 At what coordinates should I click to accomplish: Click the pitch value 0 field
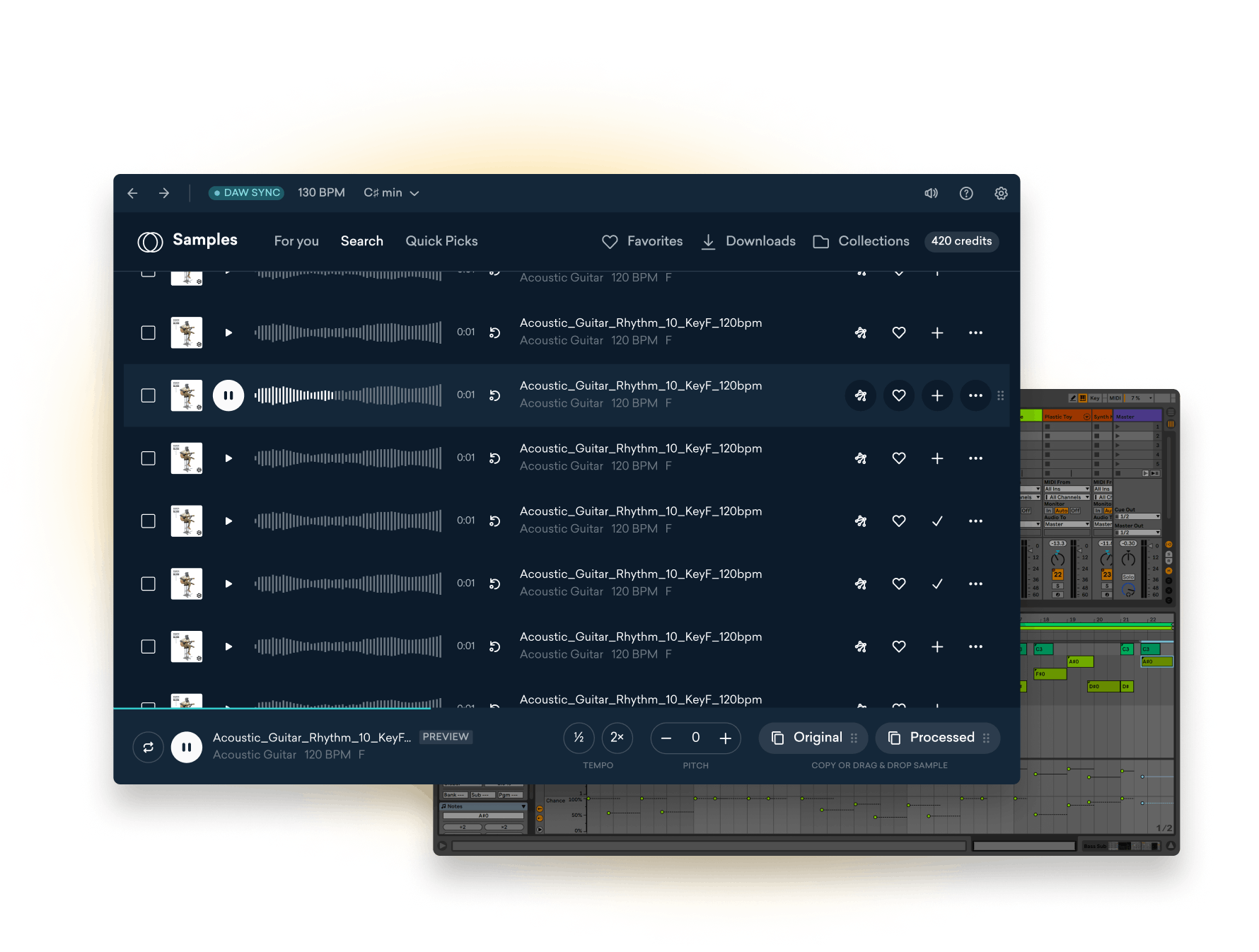coord(696,738)
